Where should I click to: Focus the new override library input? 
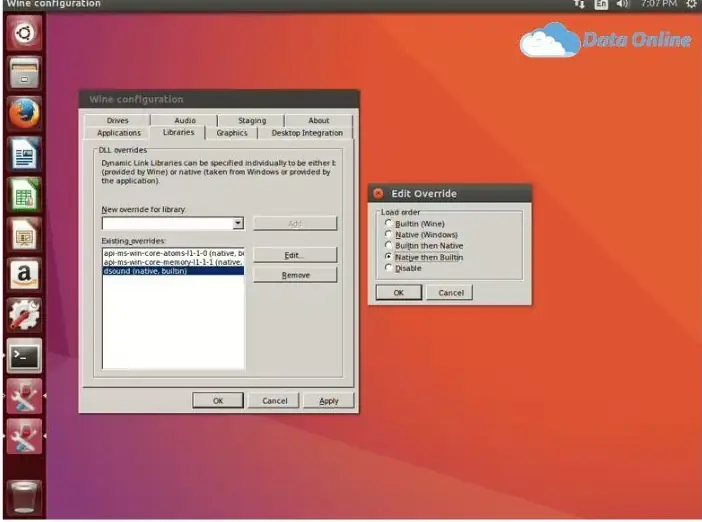coord(168,223)
